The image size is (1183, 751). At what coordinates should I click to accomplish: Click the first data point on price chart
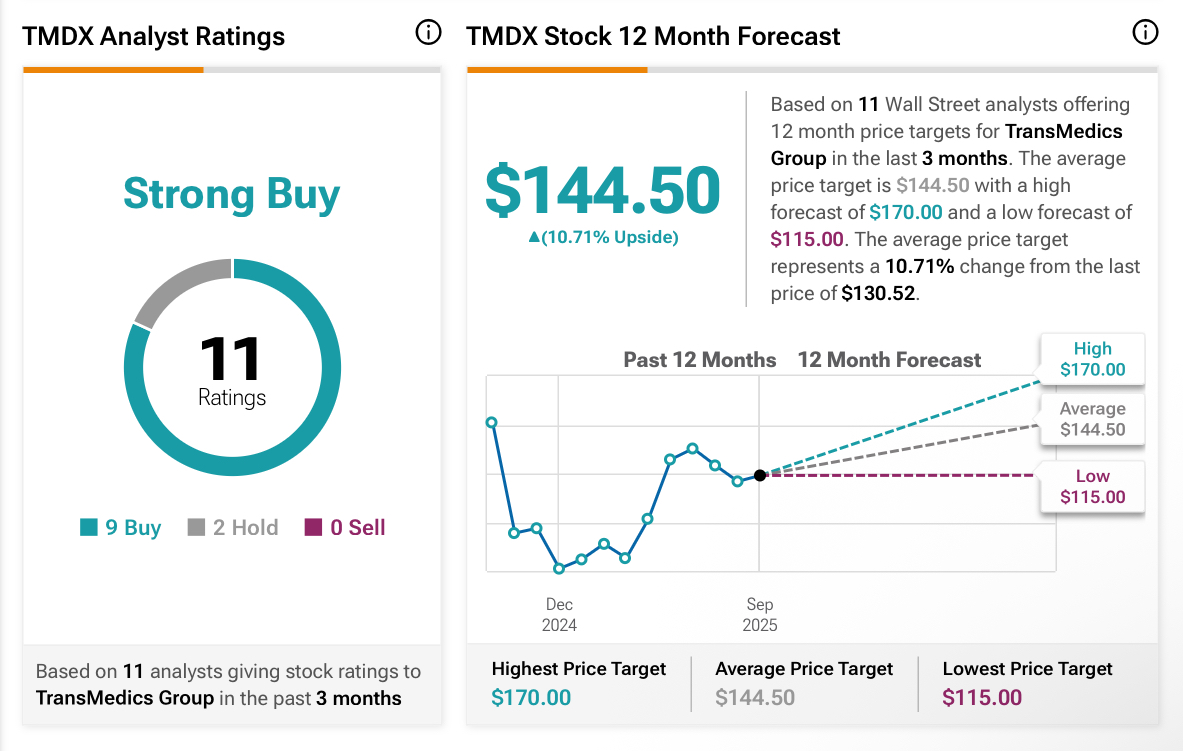tap(491, 422)
